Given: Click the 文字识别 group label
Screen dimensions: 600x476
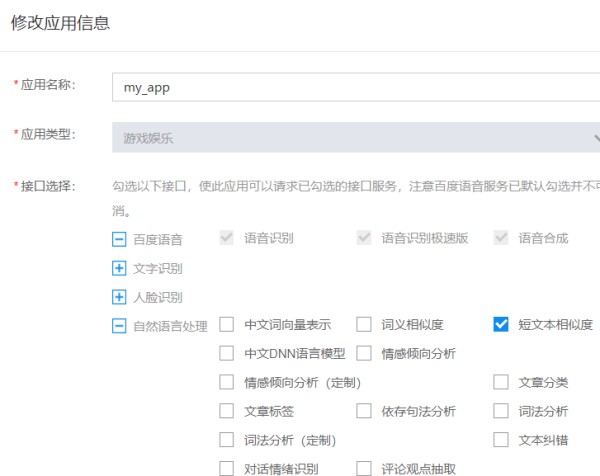Looking at the screenshot, I should tap(158, 269).
